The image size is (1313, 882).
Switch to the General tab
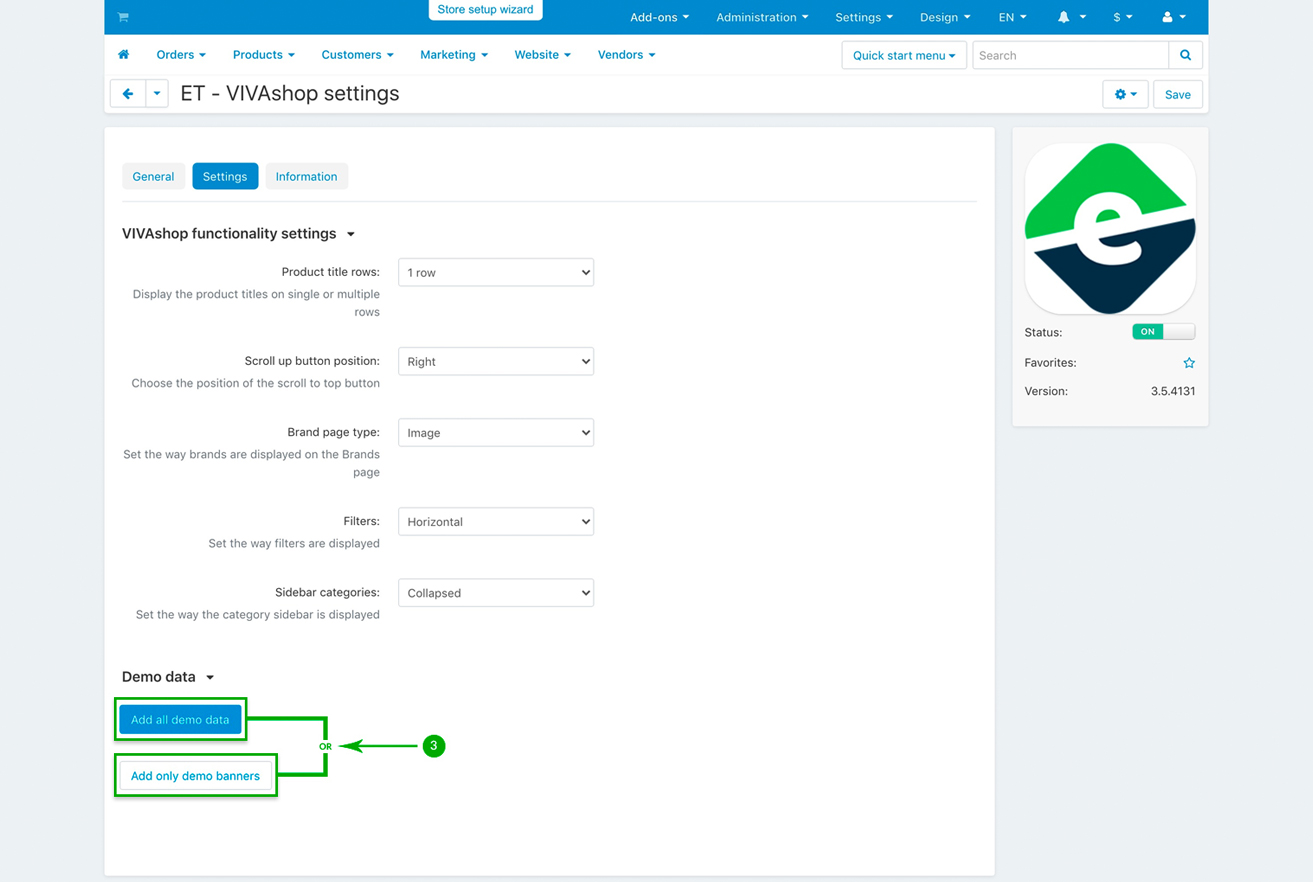(x=153, y=177)
